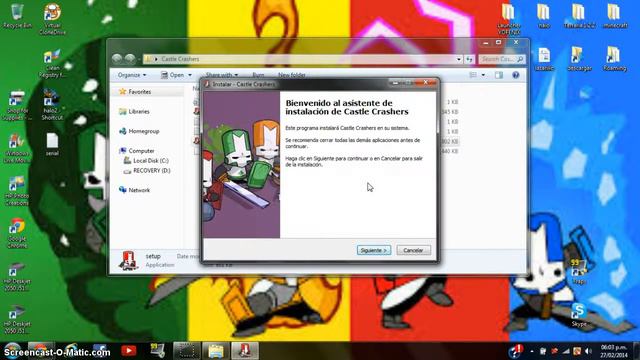Click the screen recorder taskbar icon

(x=187, y=351)
